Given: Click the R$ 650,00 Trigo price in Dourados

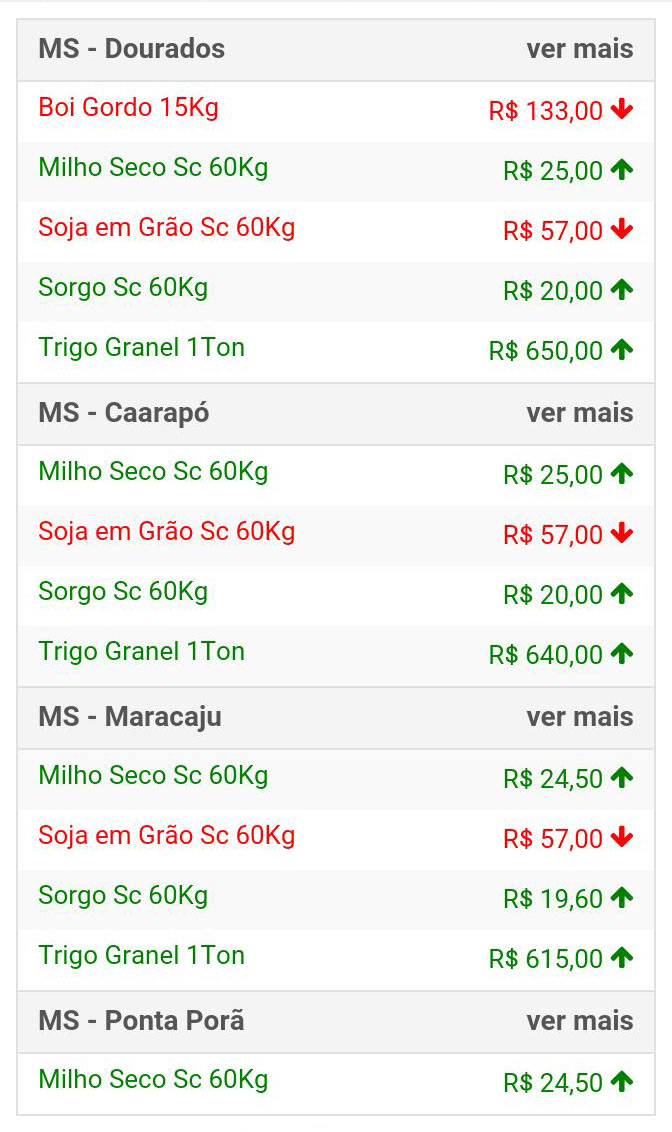Looking at the screenshot, I should click(546, 351).
